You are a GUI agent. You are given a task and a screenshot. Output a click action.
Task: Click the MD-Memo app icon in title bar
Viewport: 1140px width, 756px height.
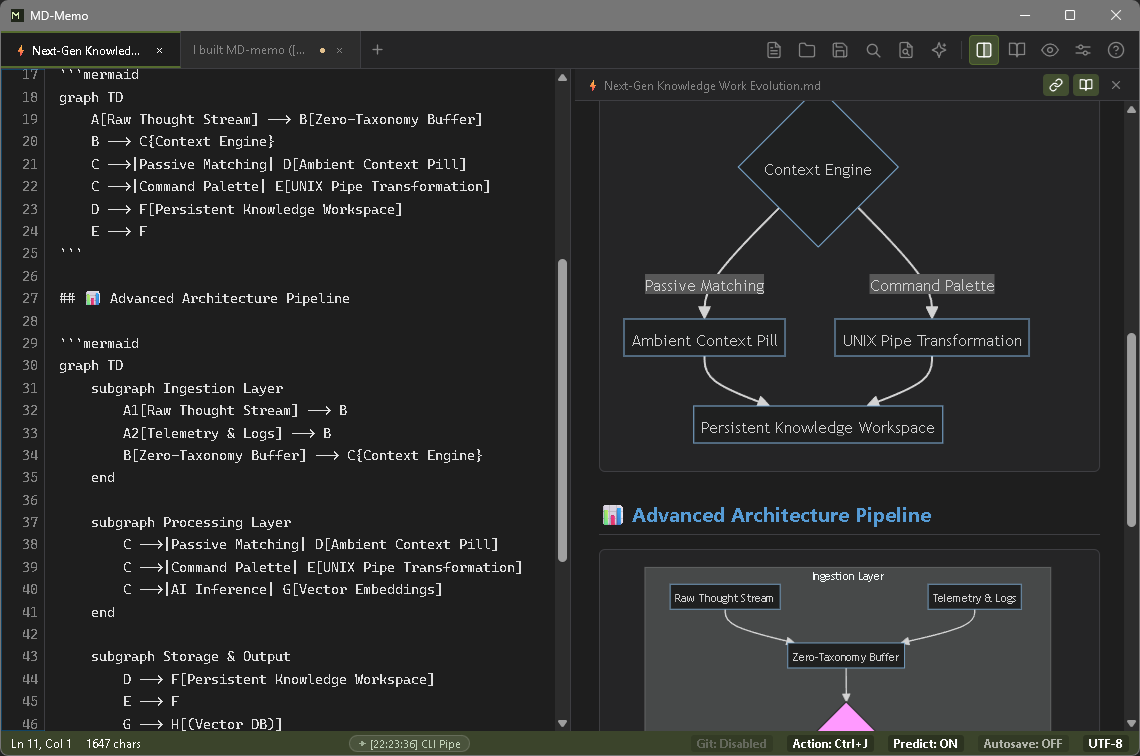pos(16,15)
